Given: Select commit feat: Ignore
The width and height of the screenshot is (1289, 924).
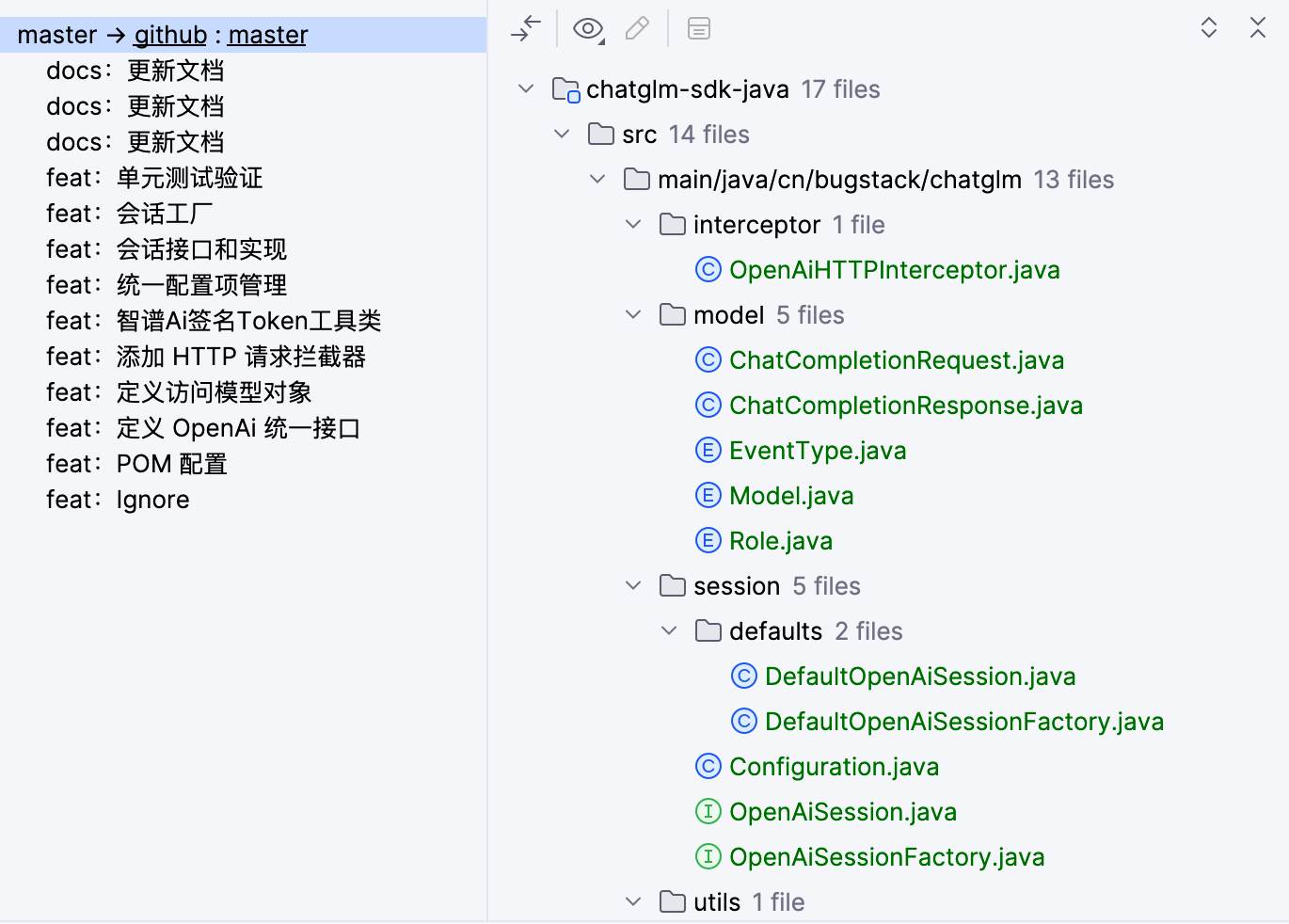Looking at the screenshot, I should (118, 500).
